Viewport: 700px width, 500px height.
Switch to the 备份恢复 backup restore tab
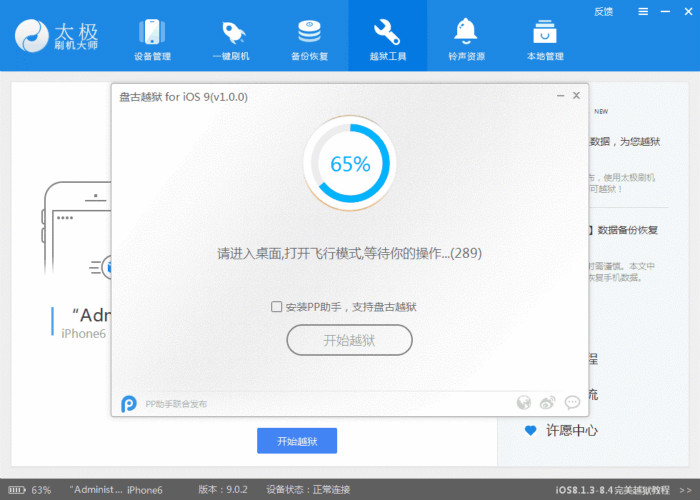[309, 39]
